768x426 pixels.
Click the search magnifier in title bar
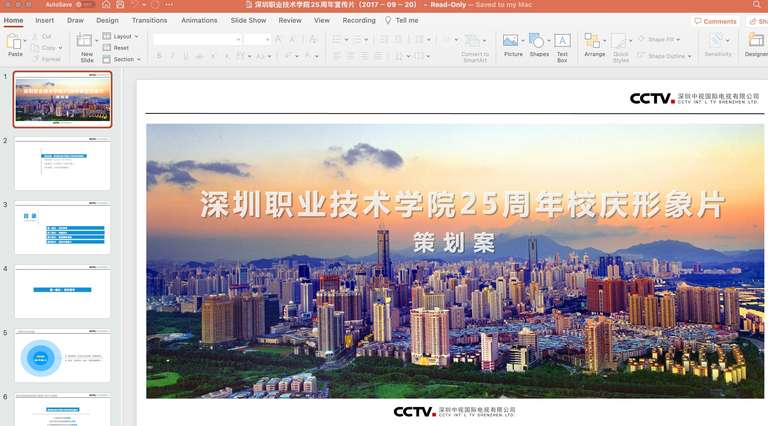pyautogui.click(x=757, y=4)
